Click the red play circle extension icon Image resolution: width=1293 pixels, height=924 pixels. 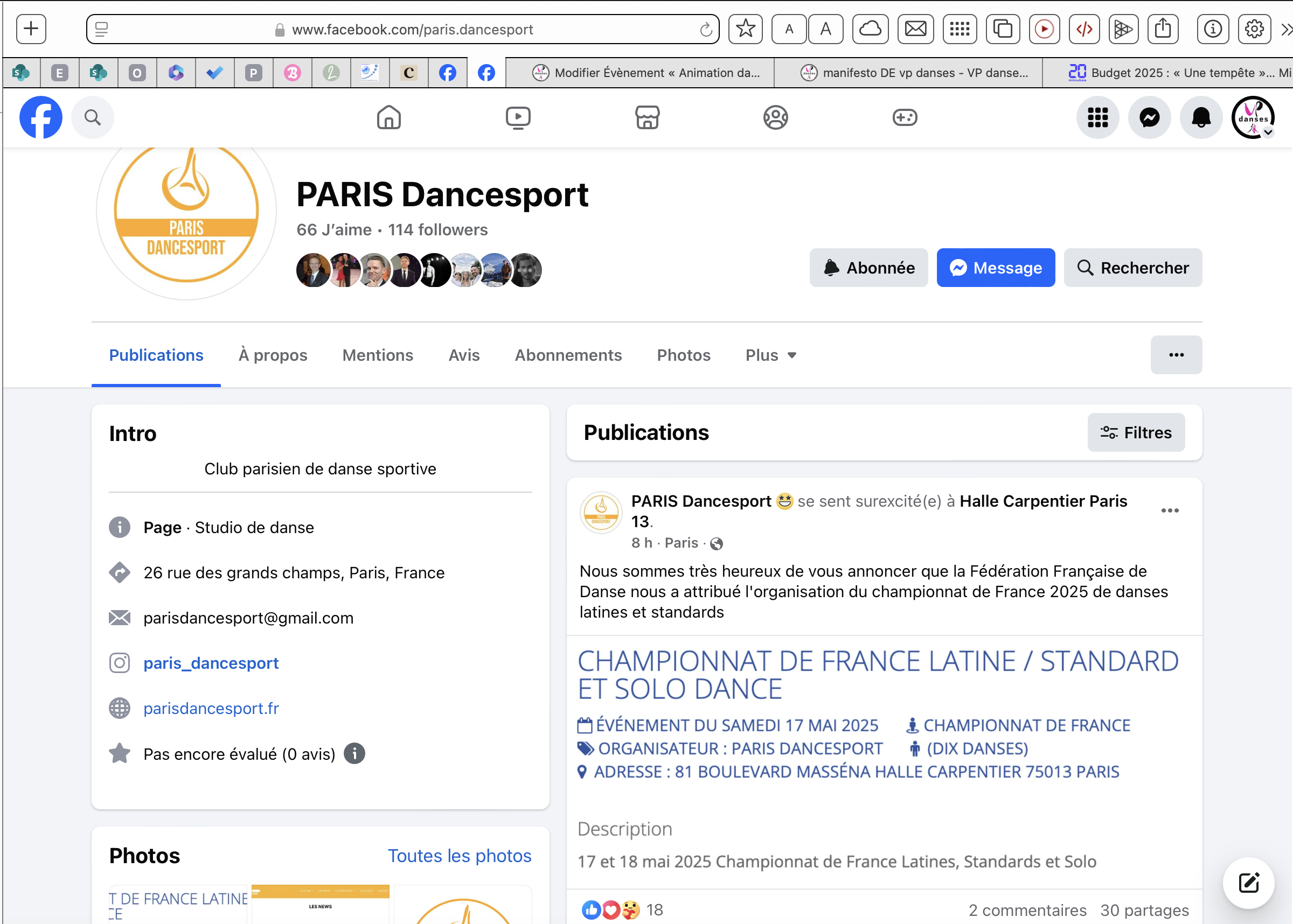pos(1044,29)
